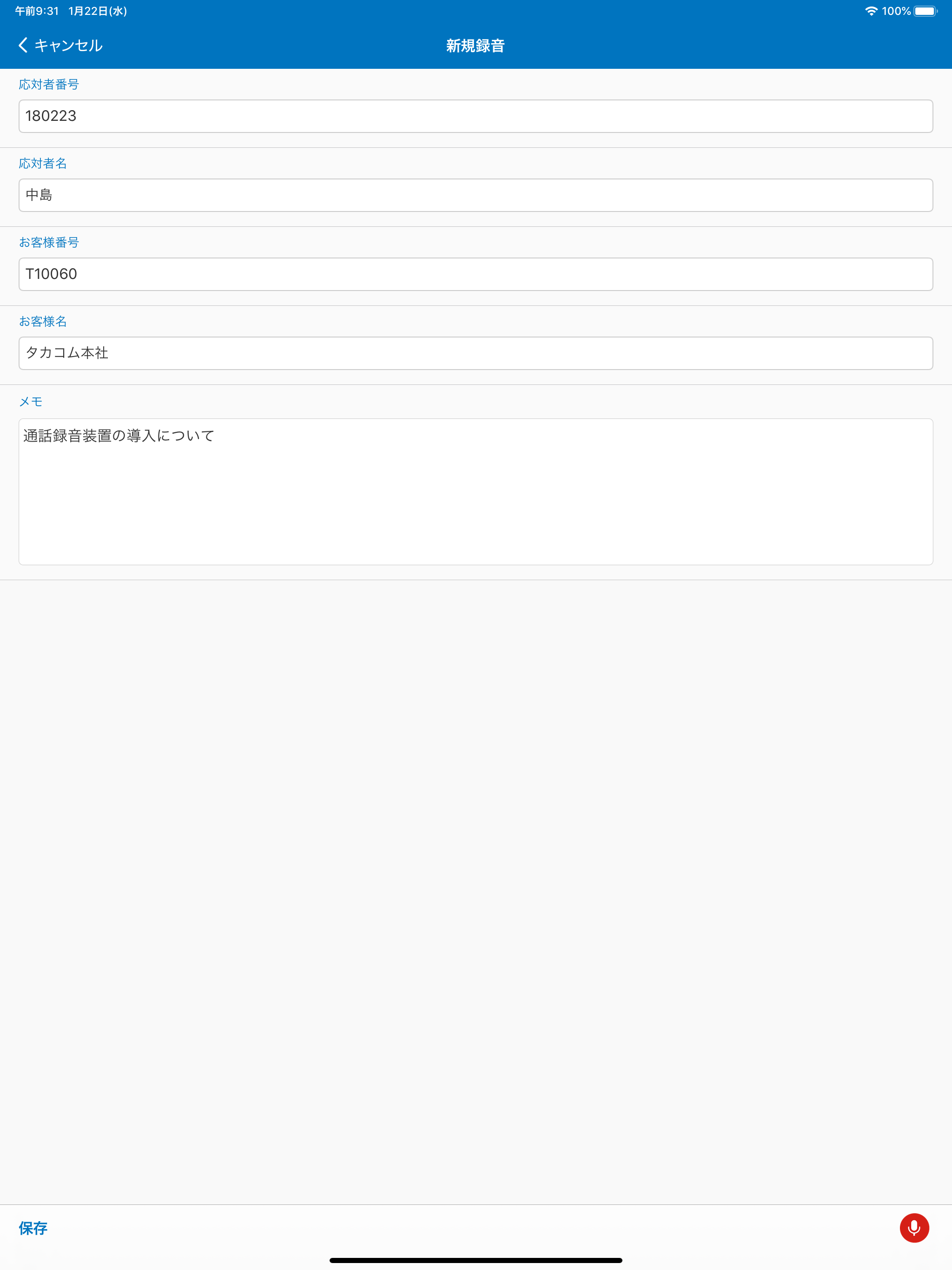This screenshot has width=952, height=1270.
Task: Focus the メモ text area
Action: point(476,491)
